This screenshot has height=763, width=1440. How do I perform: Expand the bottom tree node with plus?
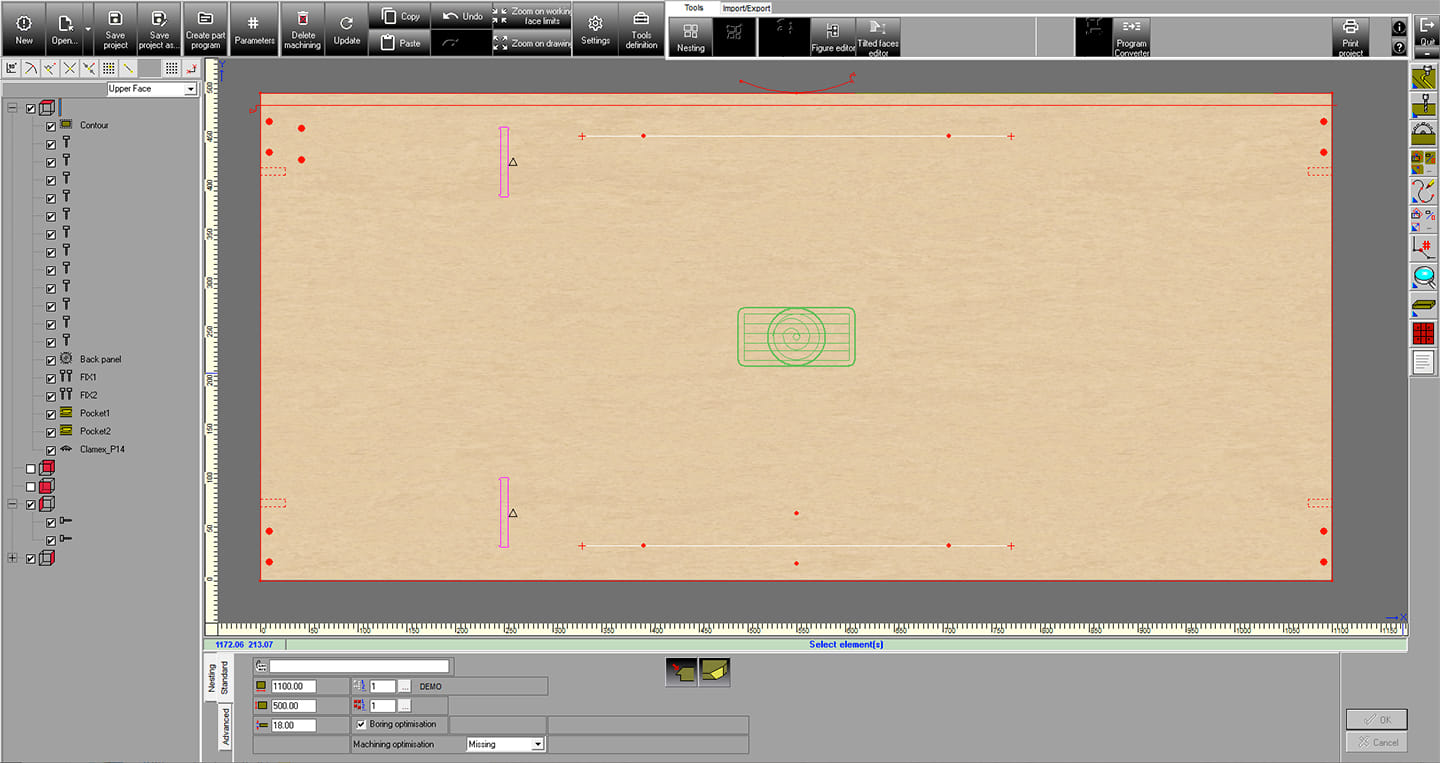point(13,558)
